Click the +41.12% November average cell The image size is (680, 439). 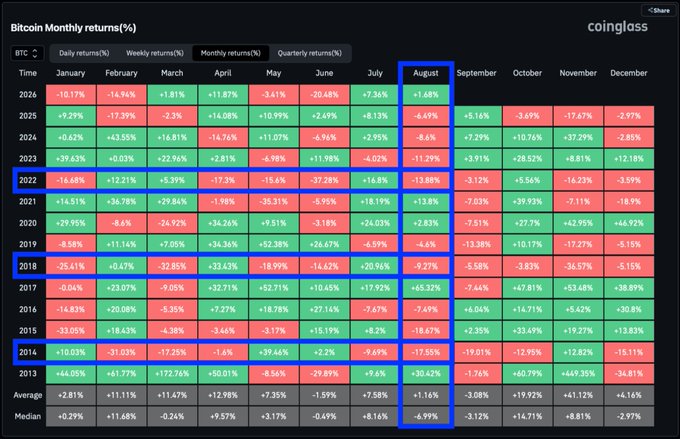tap(578, 395)
